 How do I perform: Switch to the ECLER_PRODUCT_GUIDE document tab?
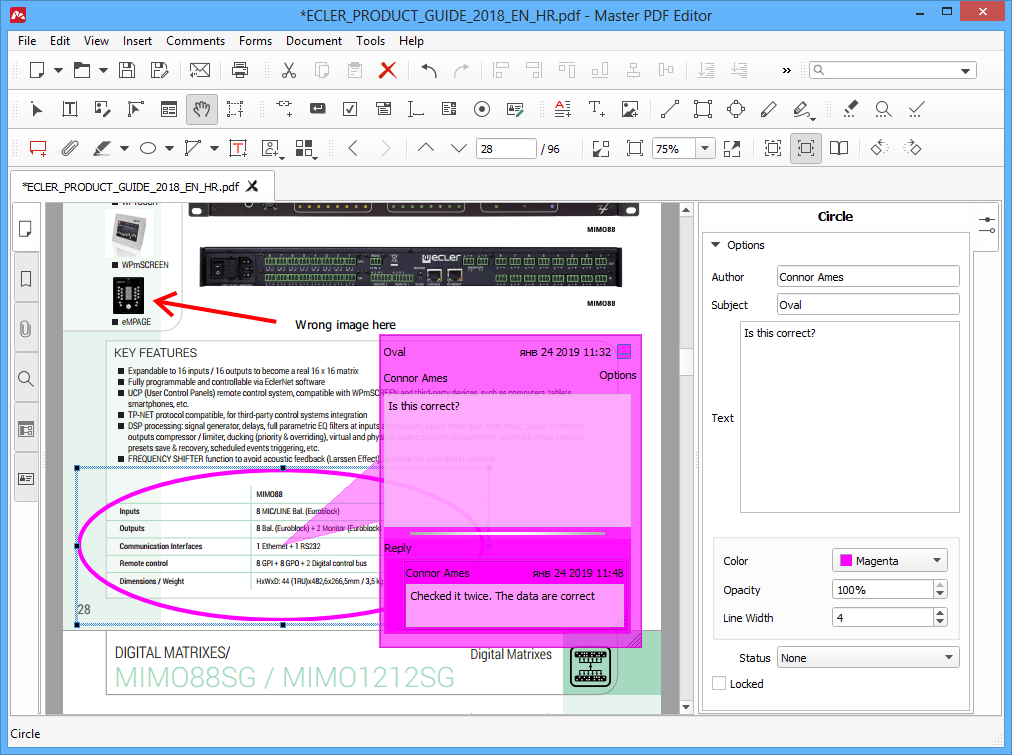pos(130,186)
